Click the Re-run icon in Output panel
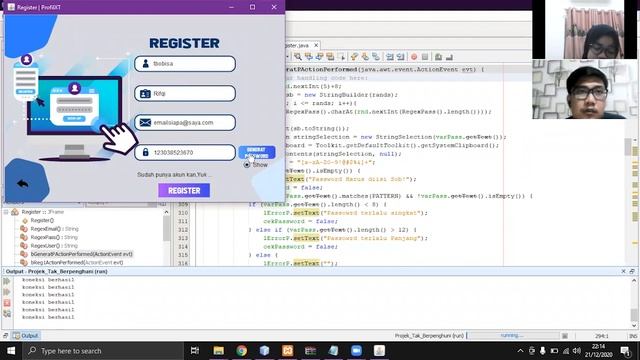The image size is (640, 360). [7, 281]
